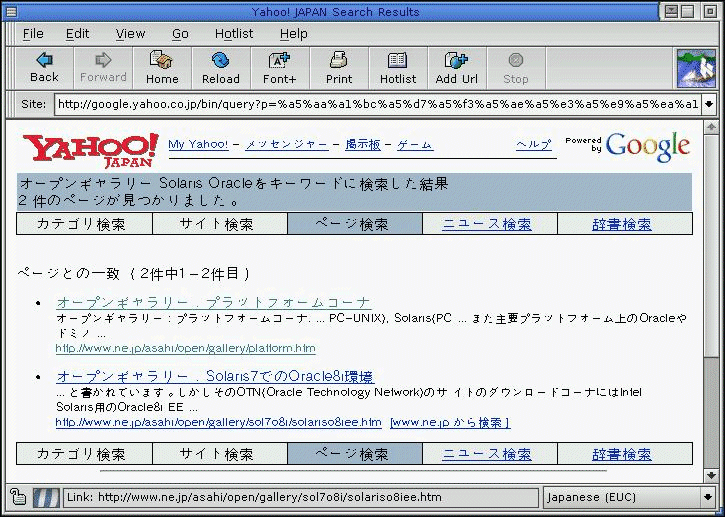This screenshot has height=517, width=725.
Task: Open the ヘルプ link
Action: tap(534, 145)
